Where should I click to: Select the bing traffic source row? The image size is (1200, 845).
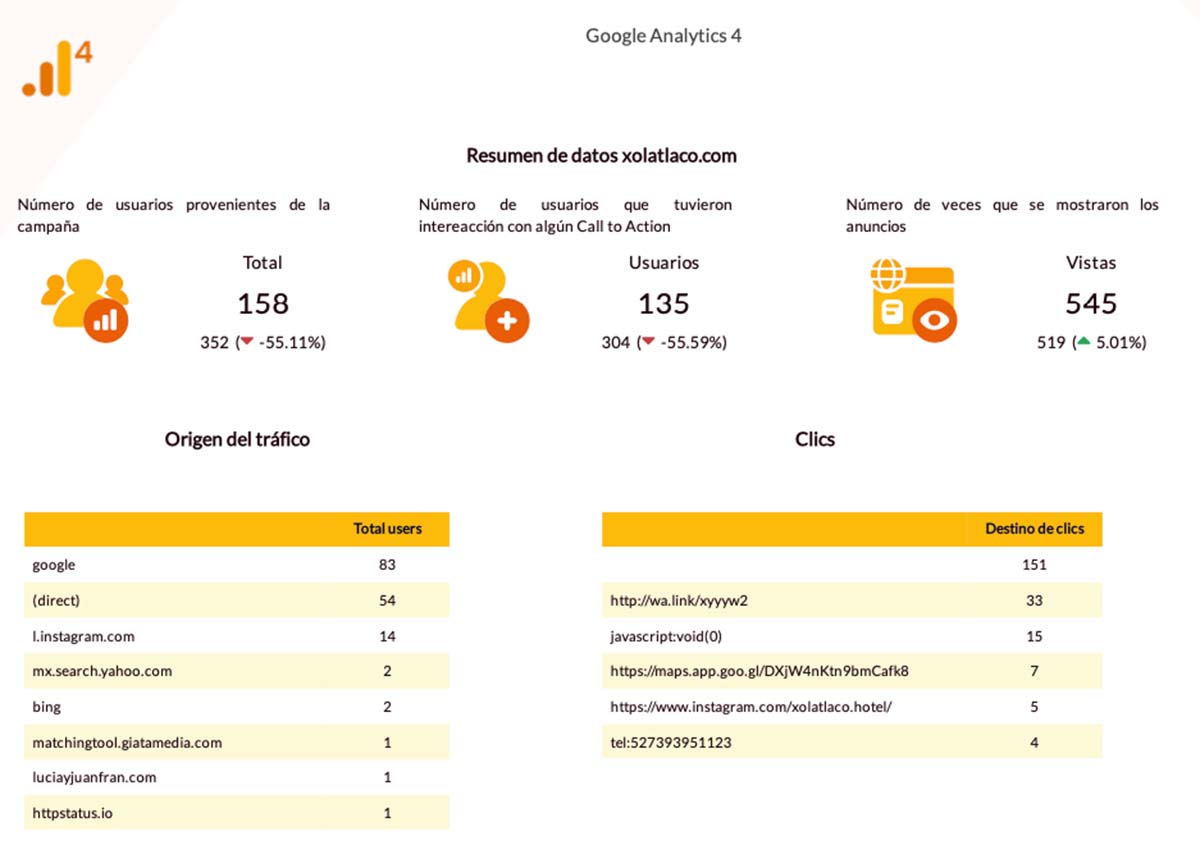tap(237, 707)
